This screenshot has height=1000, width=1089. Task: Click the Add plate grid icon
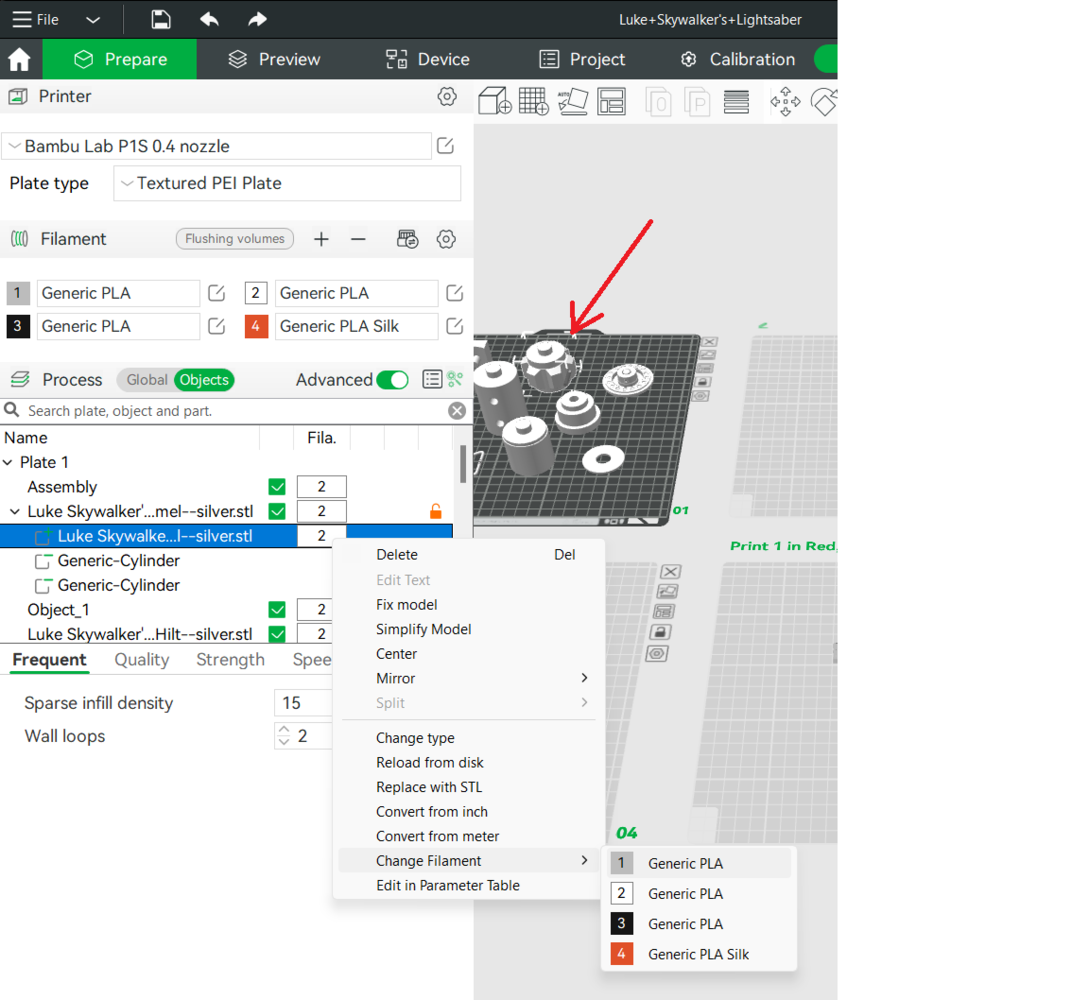(533, 101)
